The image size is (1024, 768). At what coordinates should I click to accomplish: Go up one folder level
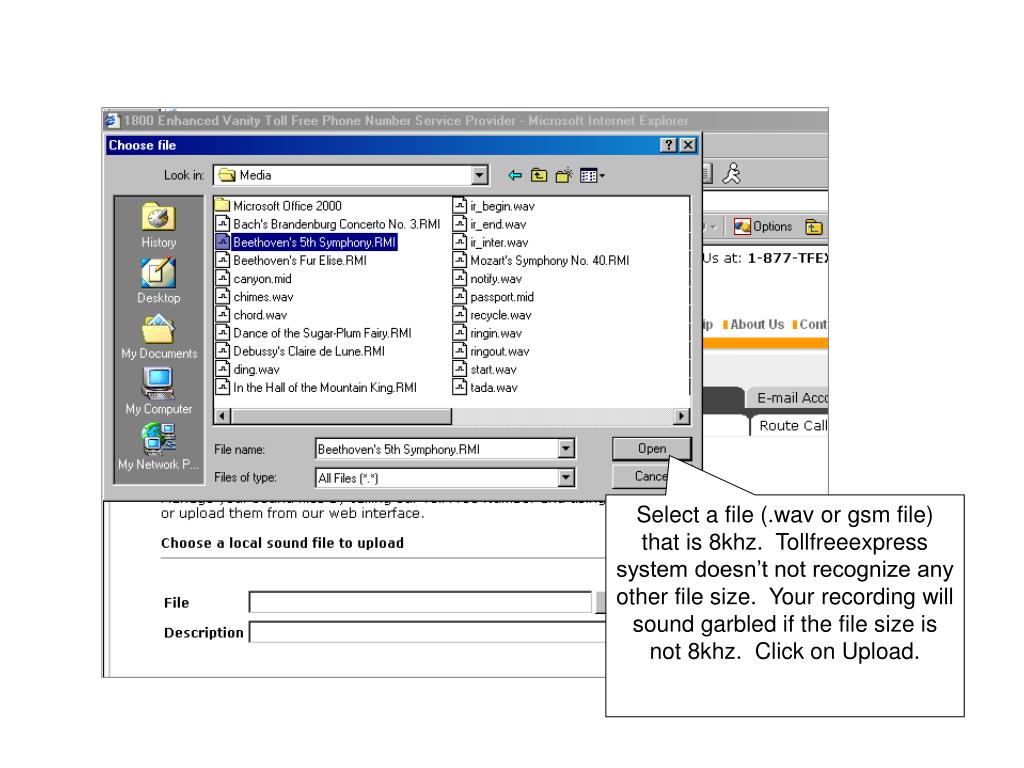click(x=539, y=176)
